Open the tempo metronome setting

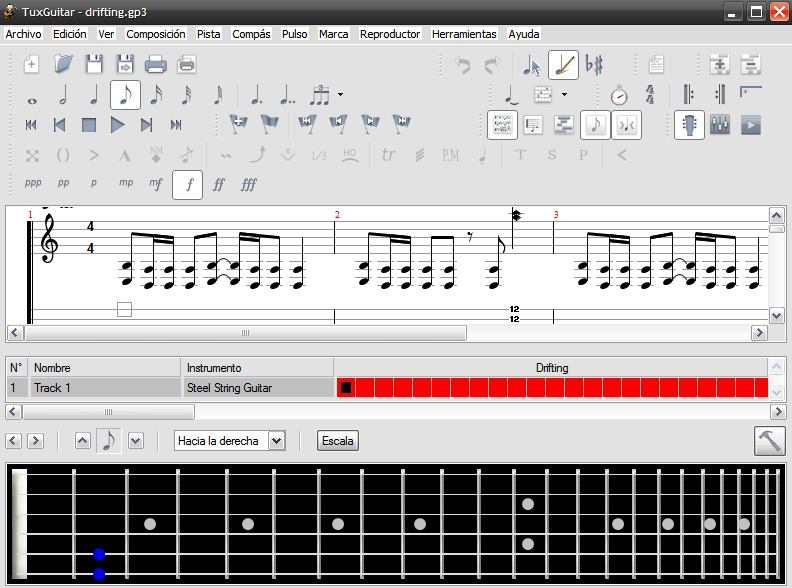pos(619,95)
